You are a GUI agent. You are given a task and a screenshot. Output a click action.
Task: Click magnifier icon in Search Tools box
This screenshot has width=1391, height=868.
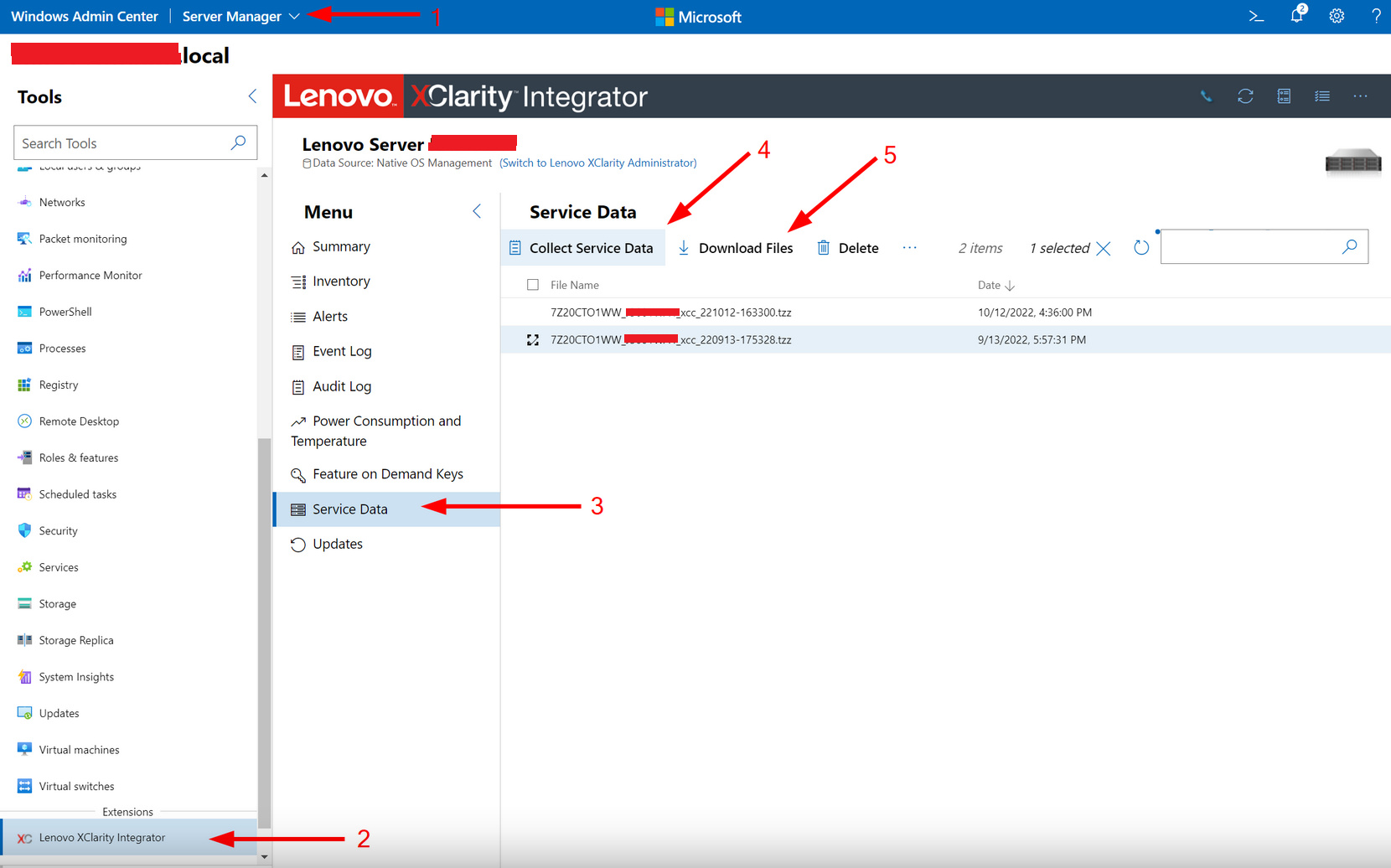(238, 142)
